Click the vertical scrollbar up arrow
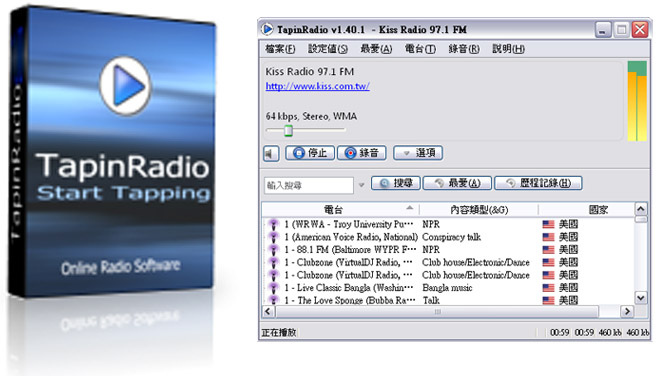 pyautogui.click(x=641, y=209)
